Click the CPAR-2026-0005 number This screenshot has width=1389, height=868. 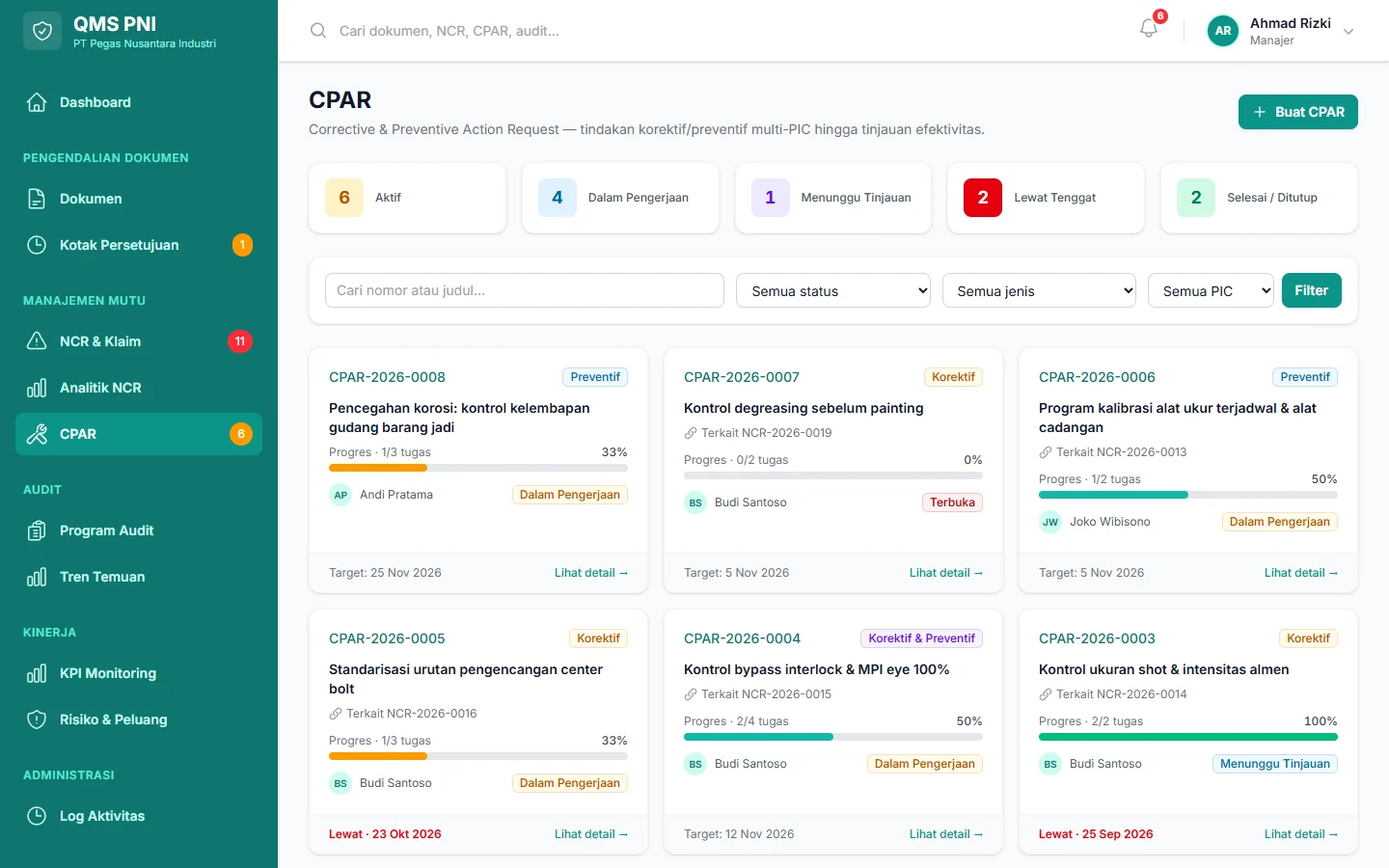click(387, 638)
